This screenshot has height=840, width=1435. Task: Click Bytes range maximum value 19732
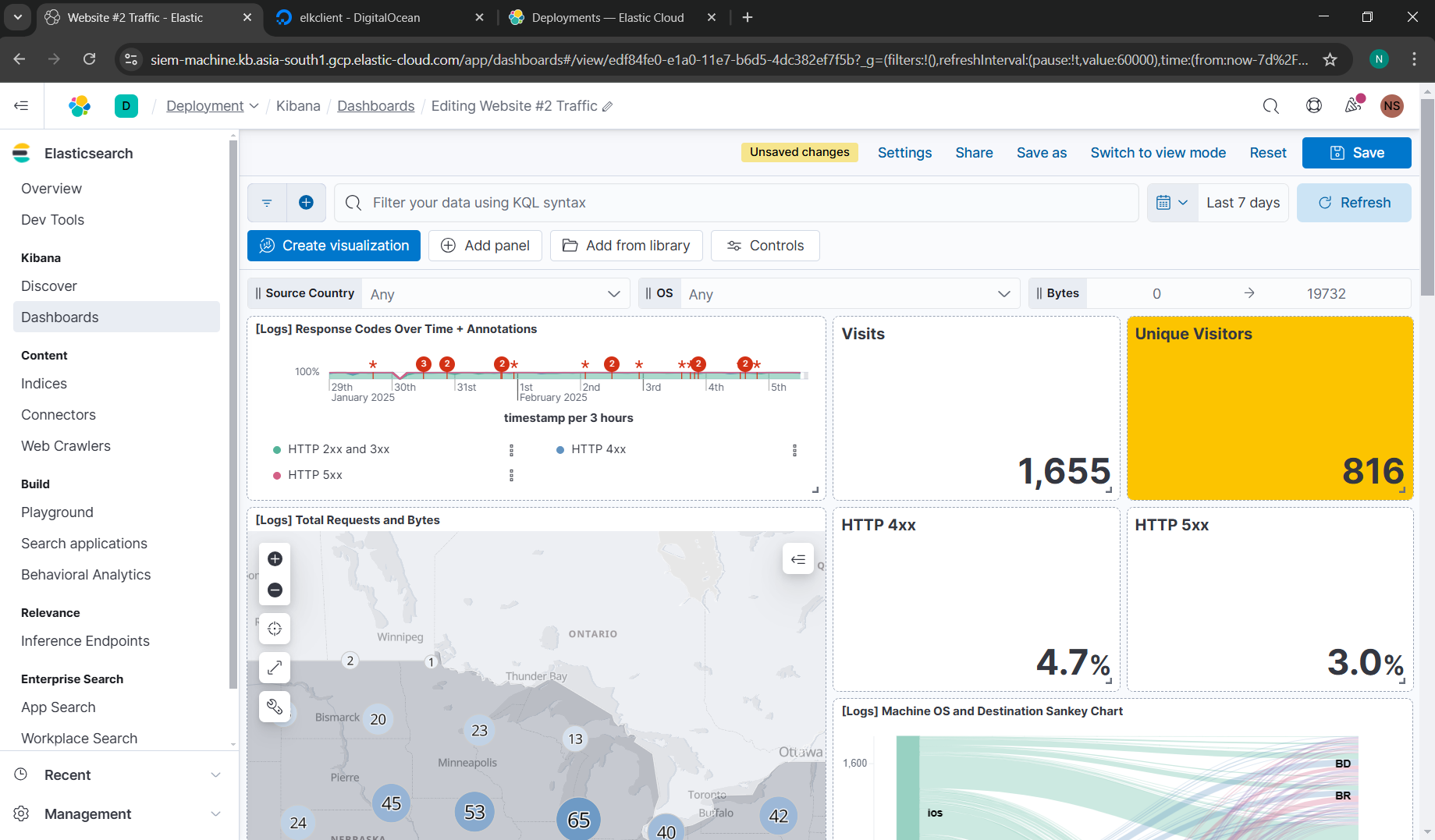coord(1327,294)
